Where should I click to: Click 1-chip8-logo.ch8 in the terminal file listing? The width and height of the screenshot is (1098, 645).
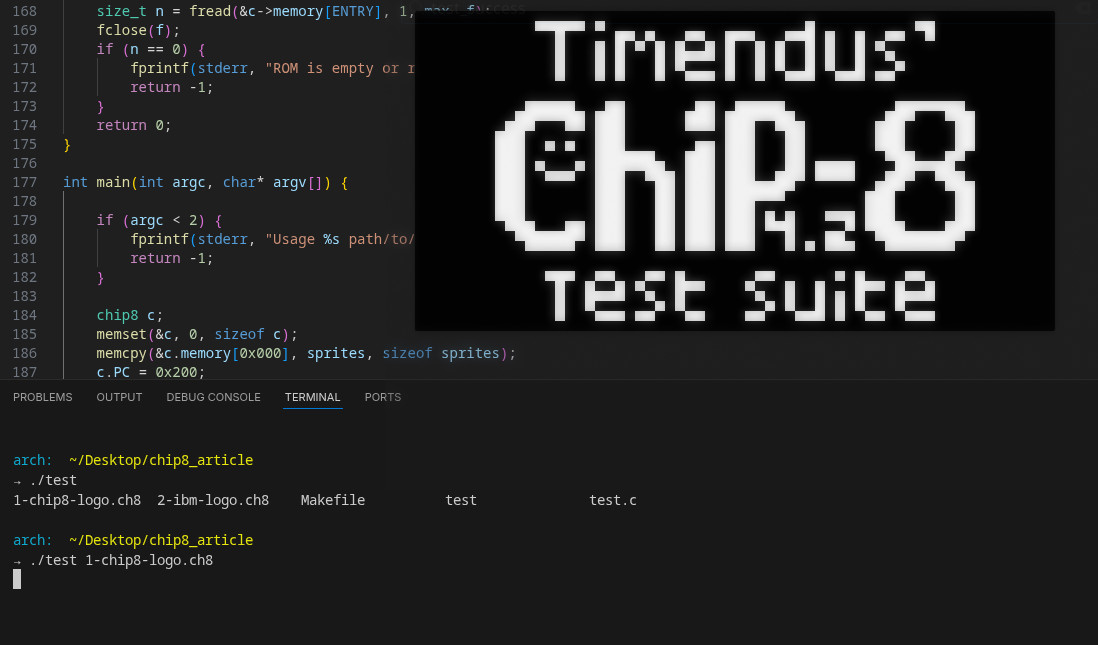(77, 500)
